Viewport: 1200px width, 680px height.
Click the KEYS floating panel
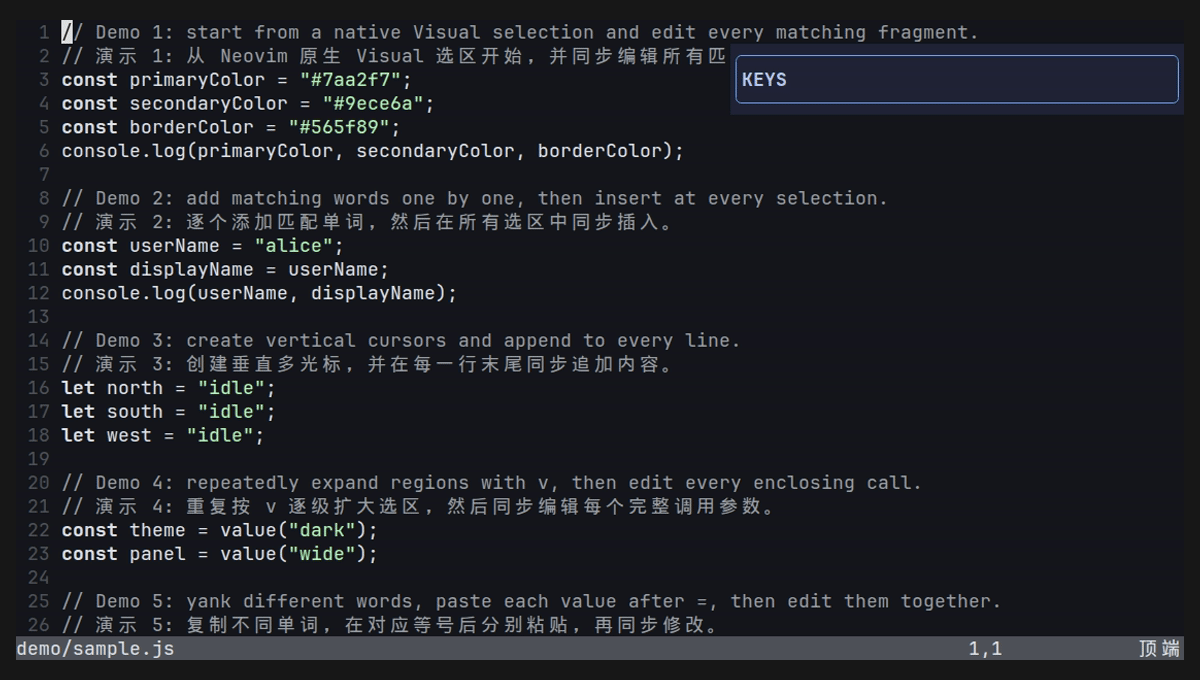click(957, 79)
